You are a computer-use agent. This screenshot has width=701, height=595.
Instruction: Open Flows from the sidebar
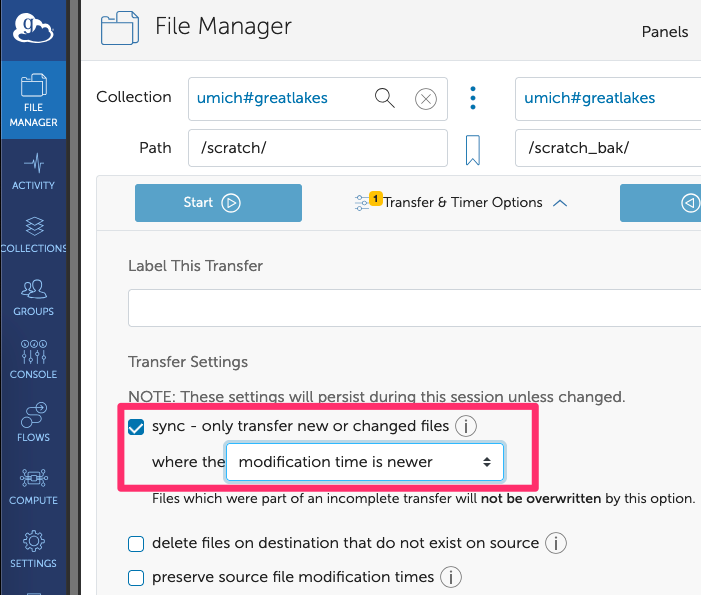(x=33, y=423)
